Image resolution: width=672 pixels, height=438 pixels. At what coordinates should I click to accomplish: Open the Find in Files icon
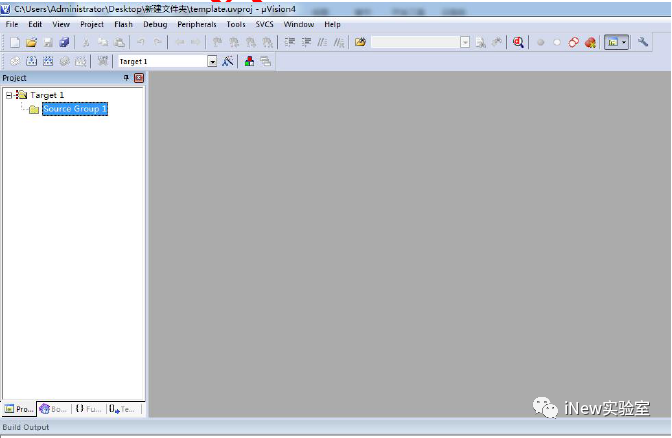click(360, 42)
